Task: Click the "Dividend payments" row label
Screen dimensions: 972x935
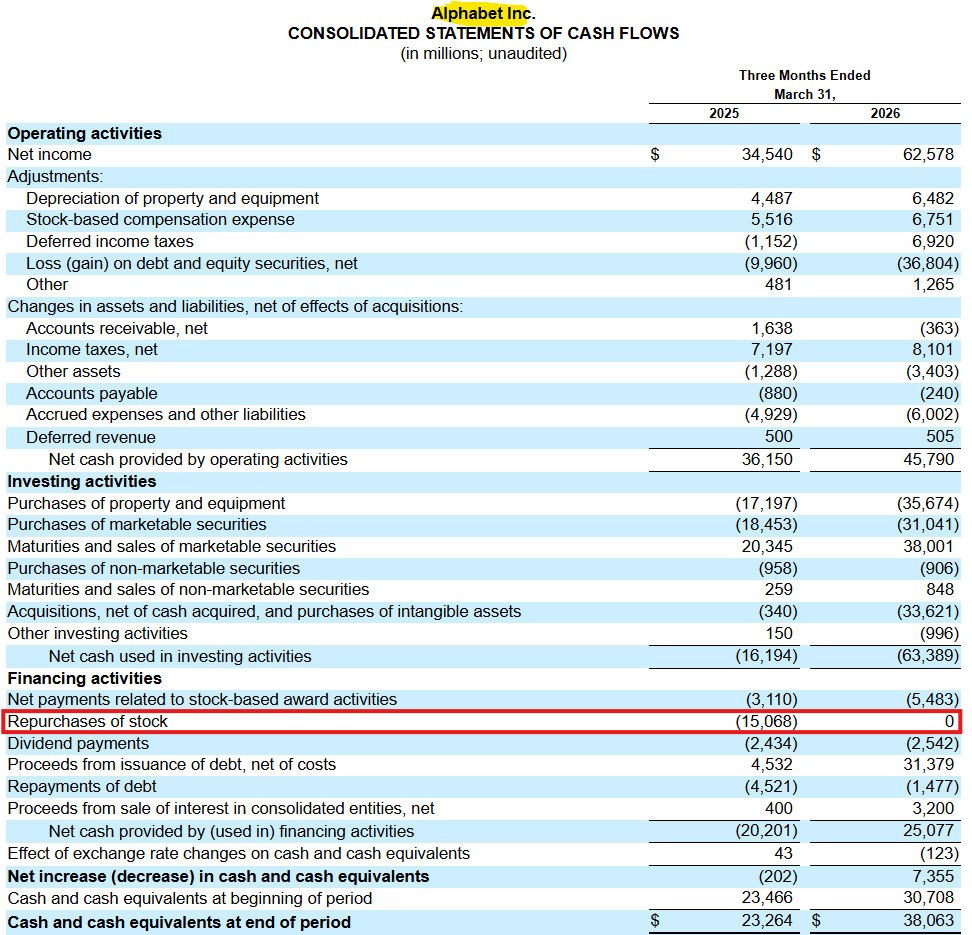Action: [78, 743]
